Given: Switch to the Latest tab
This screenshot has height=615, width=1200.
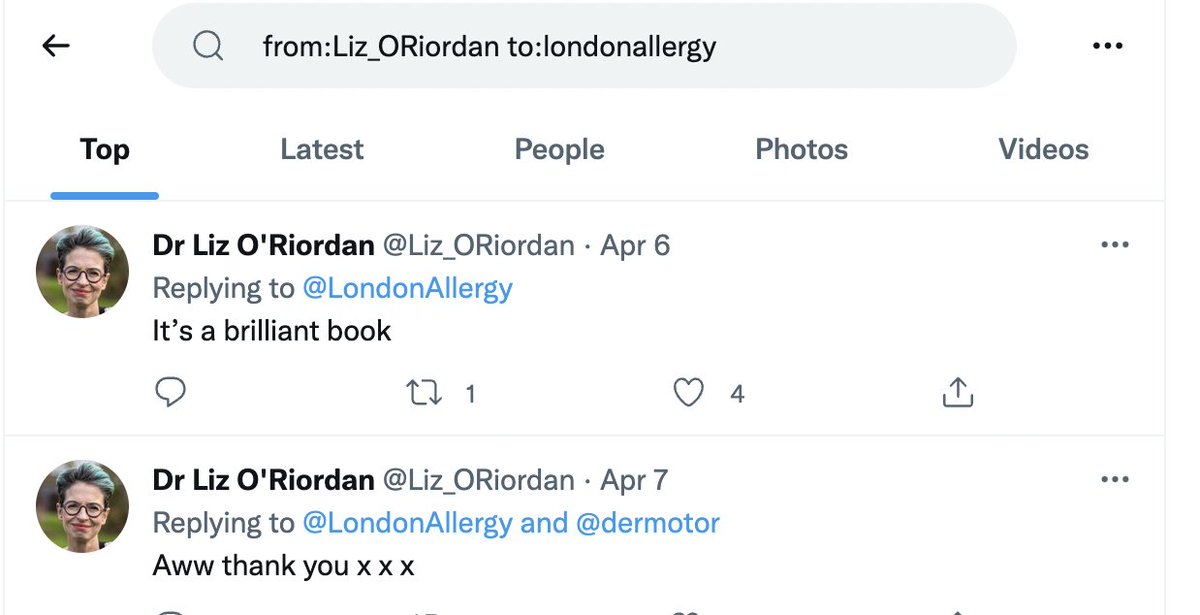Looking at the screenshot, I should click(x=322, y=150).
